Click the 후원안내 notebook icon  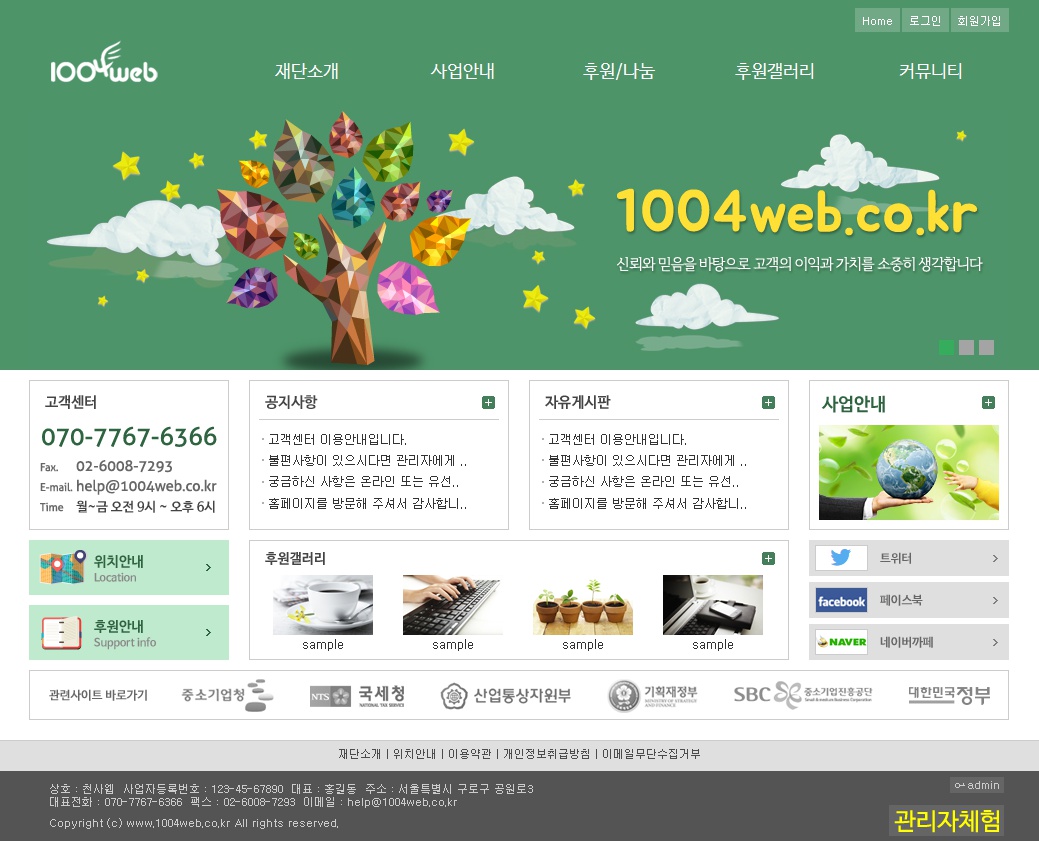[62, 632]
